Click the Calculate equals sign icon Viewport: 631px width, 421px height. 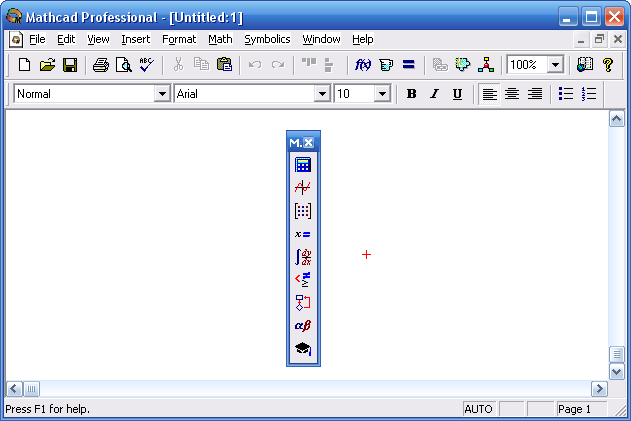(x=408, y=64)
